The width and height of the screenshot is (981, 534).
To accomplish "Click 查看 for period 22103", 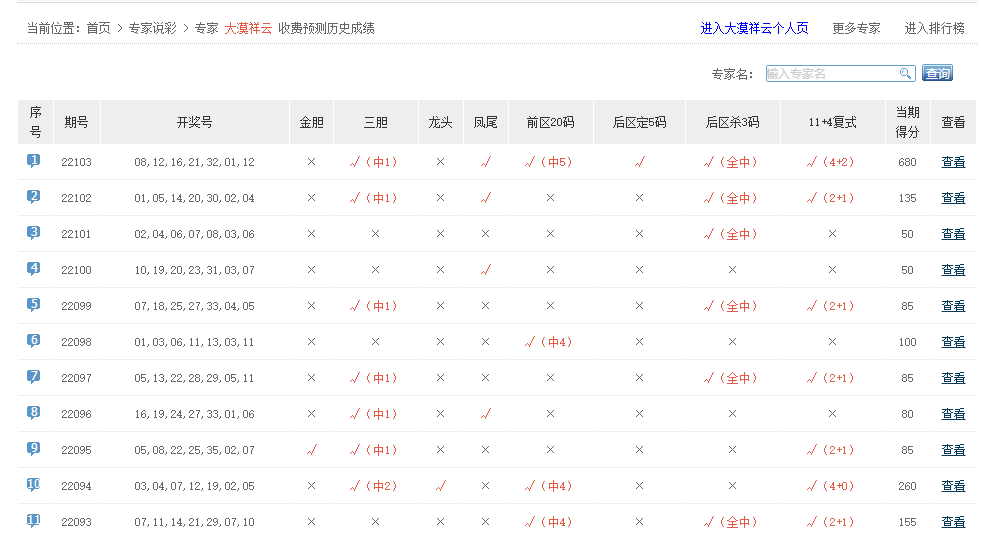I will pos(953,162).
